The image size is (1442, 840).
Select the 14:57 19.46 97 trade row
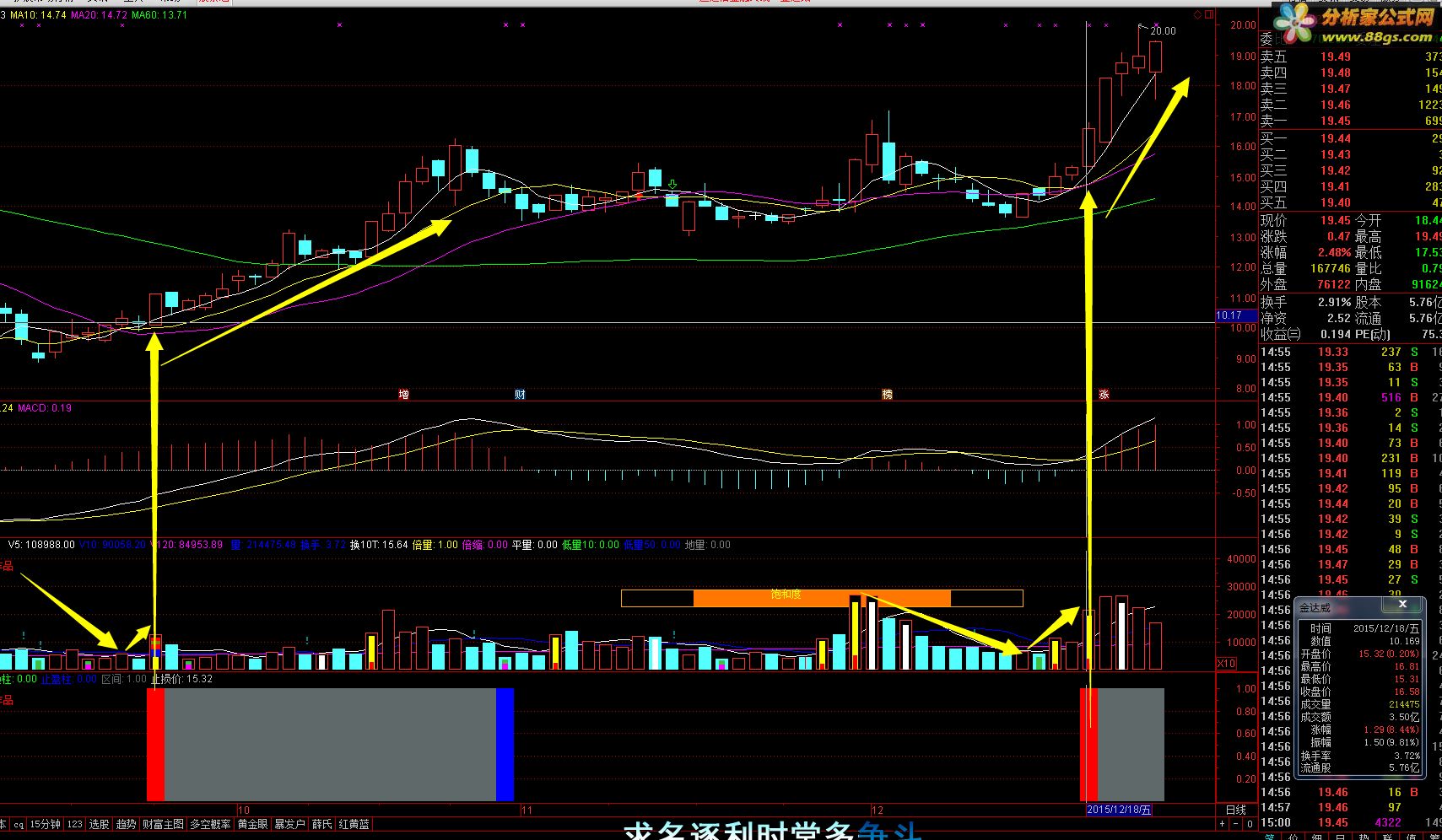pyautogui.click(x=1350, y=807)
